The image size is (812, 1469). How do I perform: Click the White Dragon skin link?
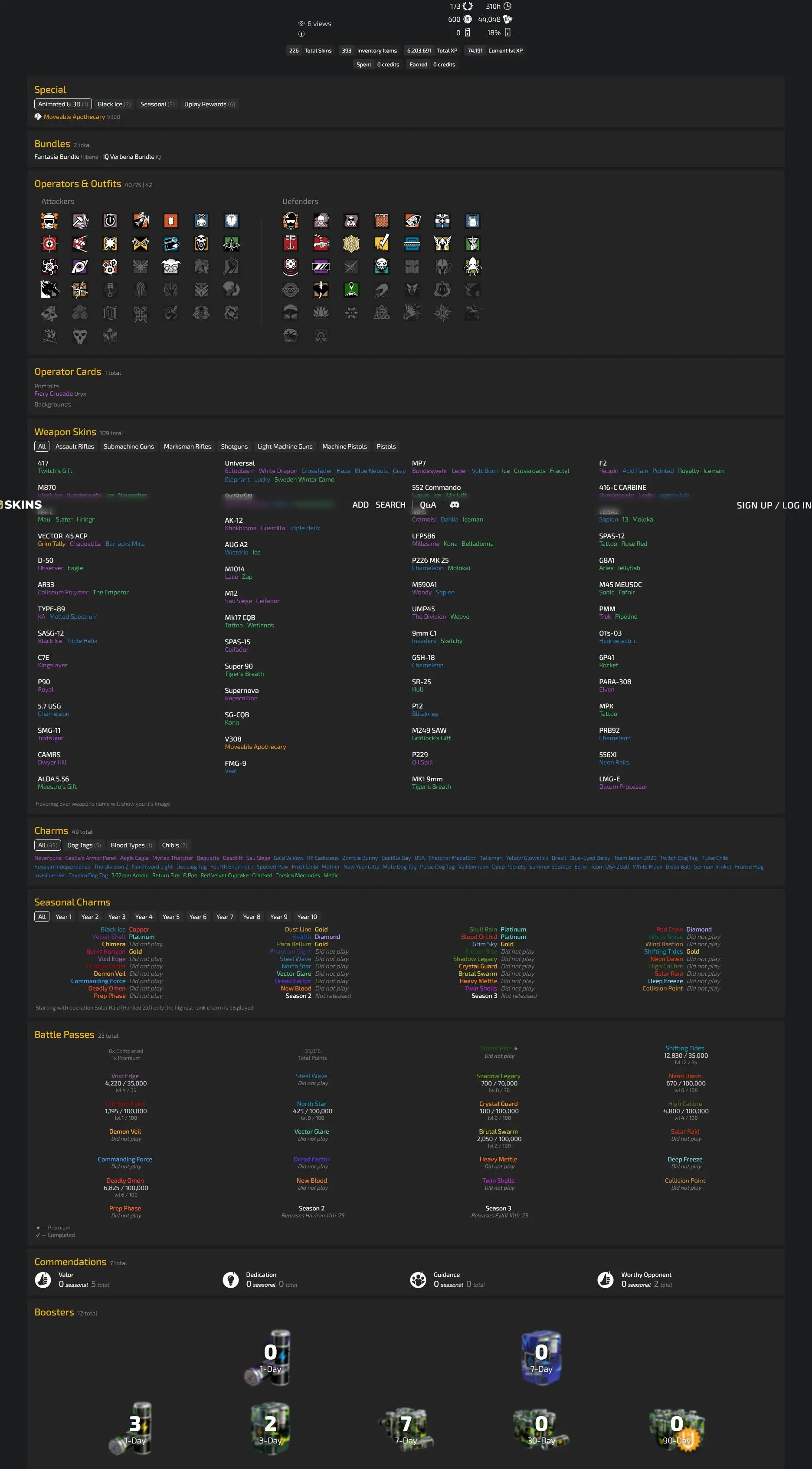click(x=278, y=471)
